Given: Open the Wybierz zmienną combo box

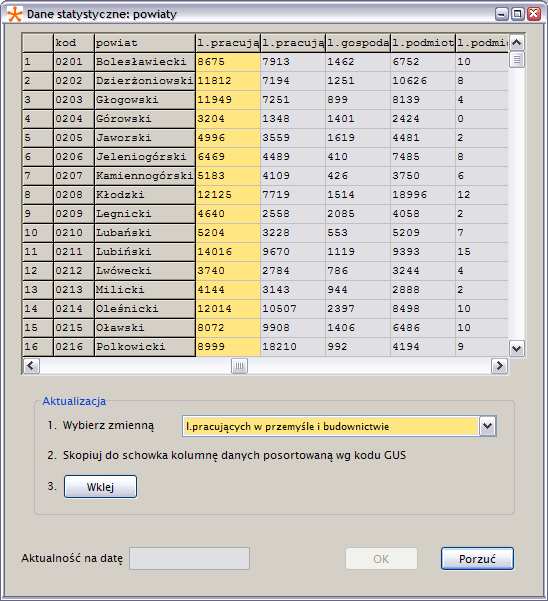Looking at the screenshot, I should click(339, 426).
